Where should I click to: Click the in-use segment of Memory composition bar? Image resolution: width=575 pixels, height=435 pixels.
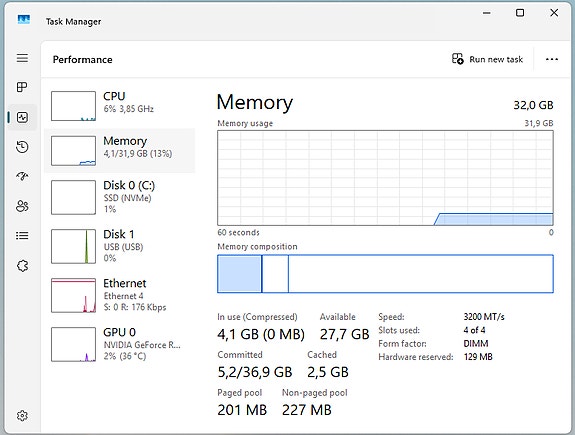pyautogui.click(x=239, y=274)
